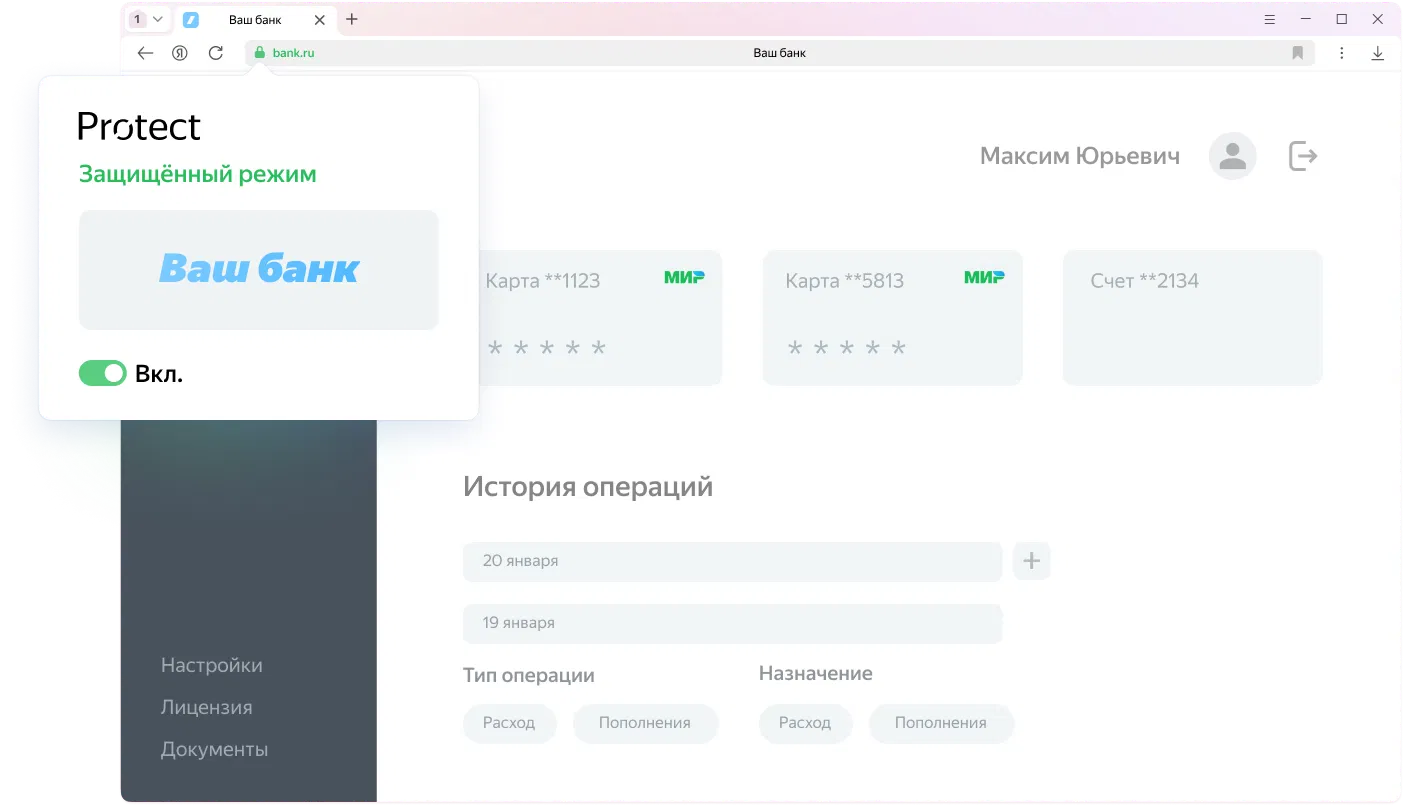Turn off the protected mode toggle
This screenshot has width=1404, height=806.
pos(103,373)
